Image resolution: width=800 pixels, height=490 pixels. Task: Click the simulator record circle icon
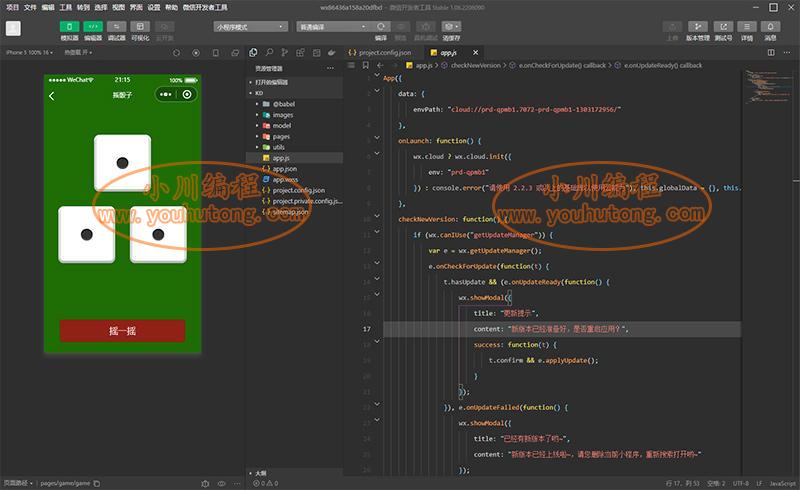196,53
